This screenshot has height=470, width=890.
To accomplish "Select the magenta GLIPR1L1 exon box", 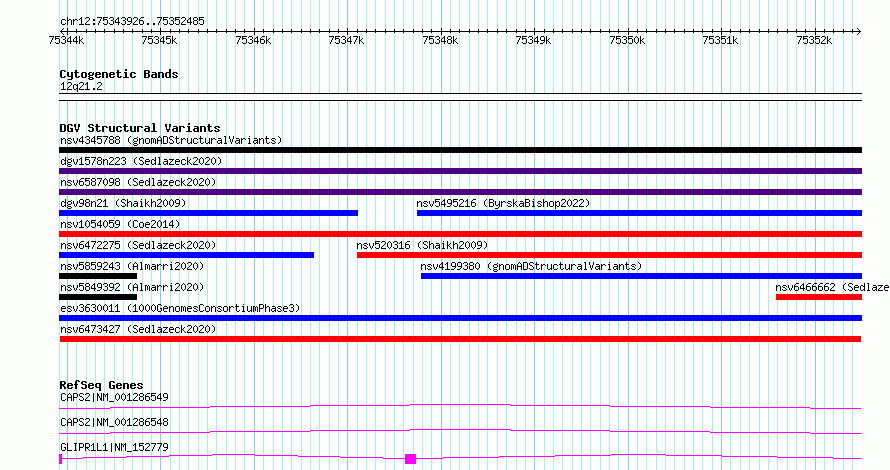I will 410,459.
